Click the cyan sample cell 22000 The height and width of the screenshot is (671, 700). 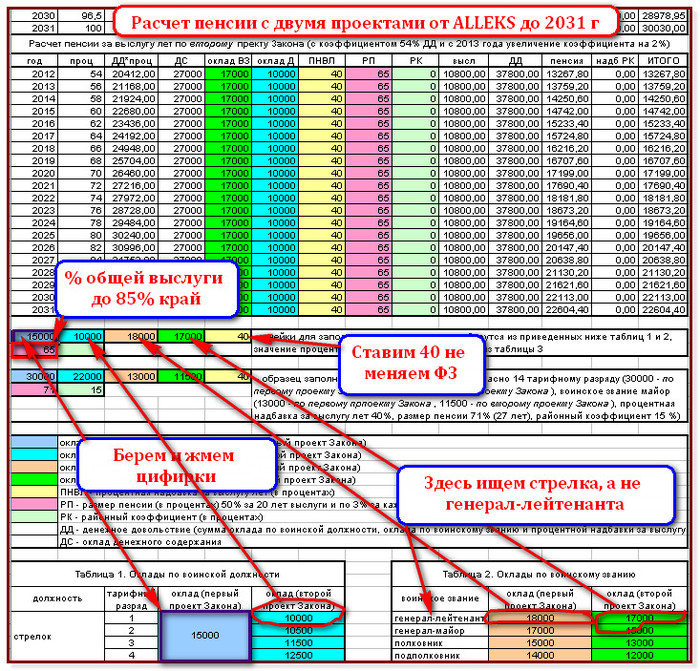pos(81,377)
